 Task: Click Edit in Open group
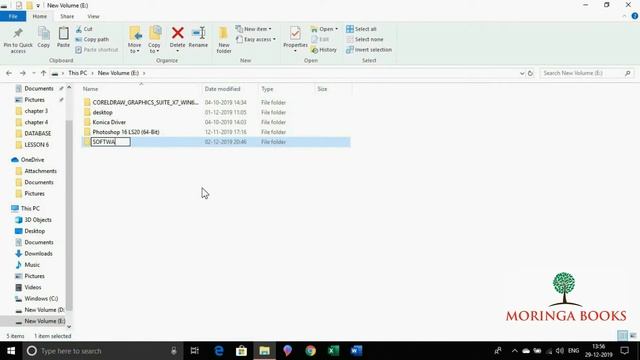pyautogui.click(x=320, y=39)
